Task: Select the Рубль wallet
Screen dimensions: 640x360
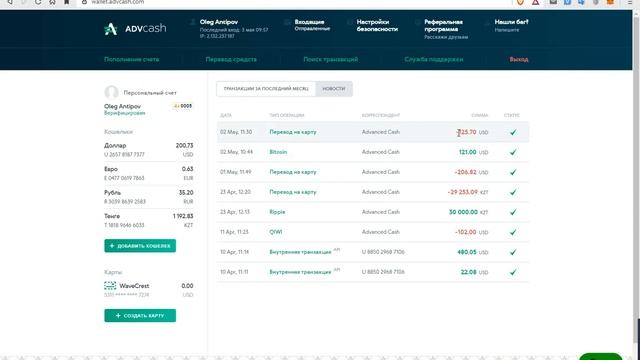Action: tap(149, 197)
